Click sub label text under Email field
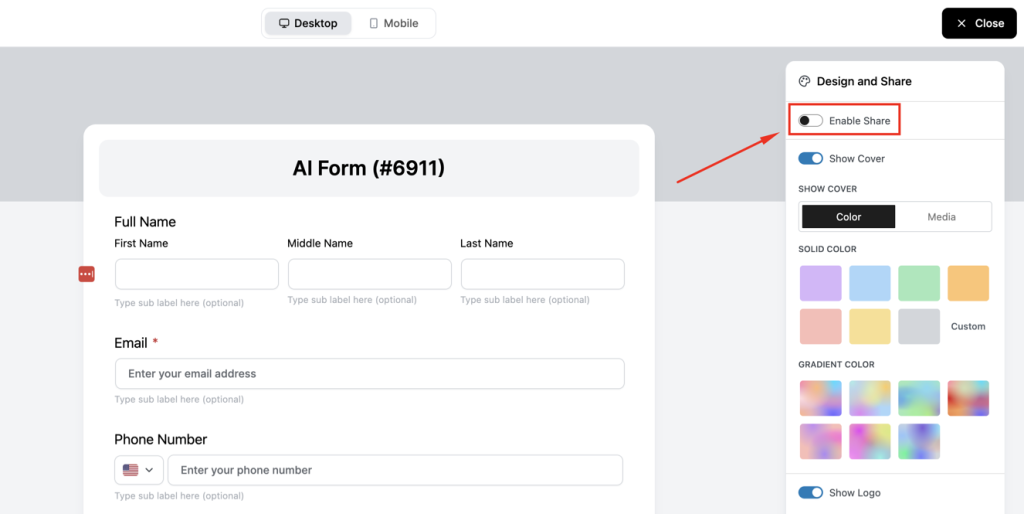The image size is (1024, 514). pos(179,399)
